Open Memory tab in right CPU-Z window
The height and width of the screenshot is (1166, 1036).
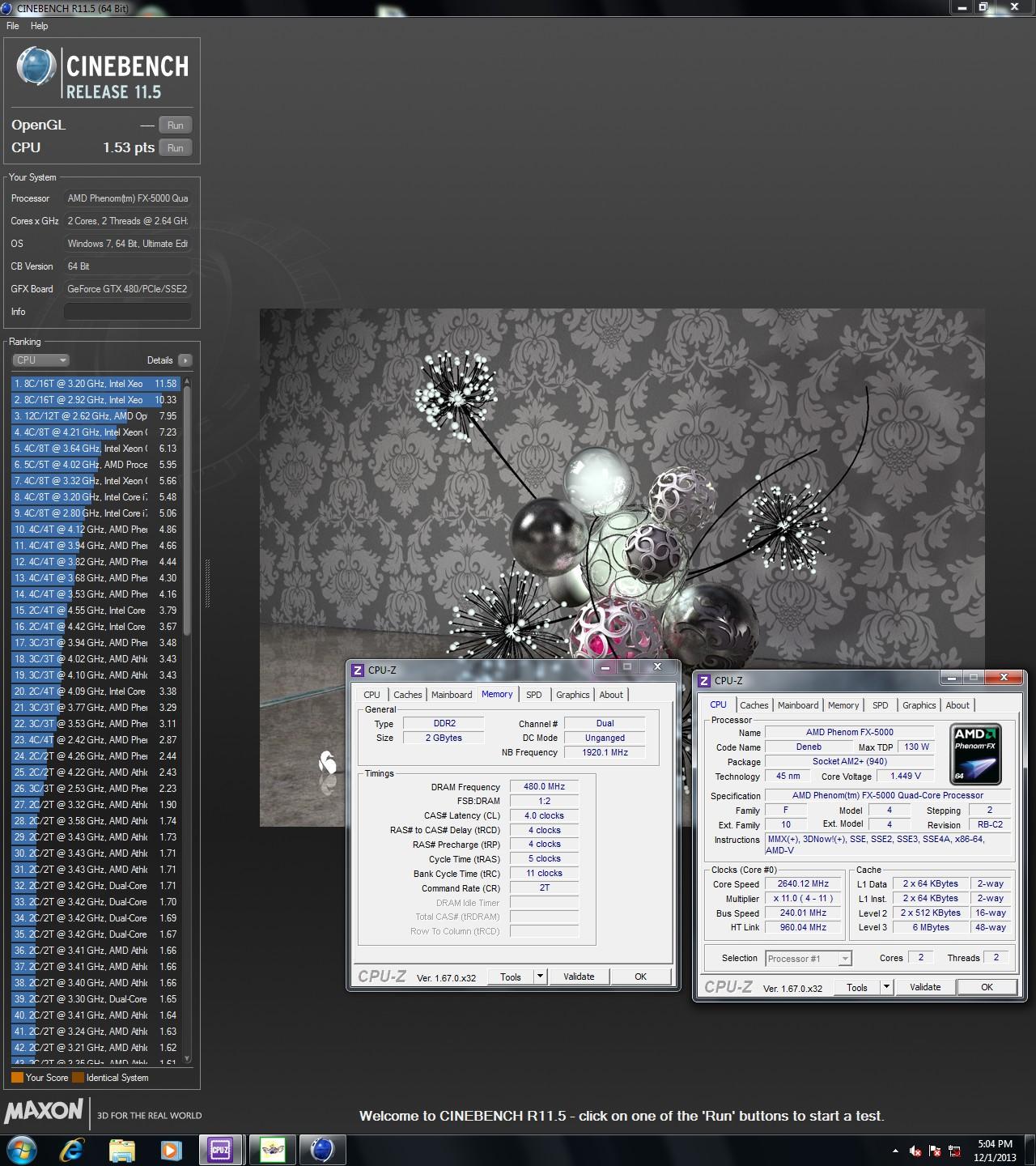coord(843,705)
